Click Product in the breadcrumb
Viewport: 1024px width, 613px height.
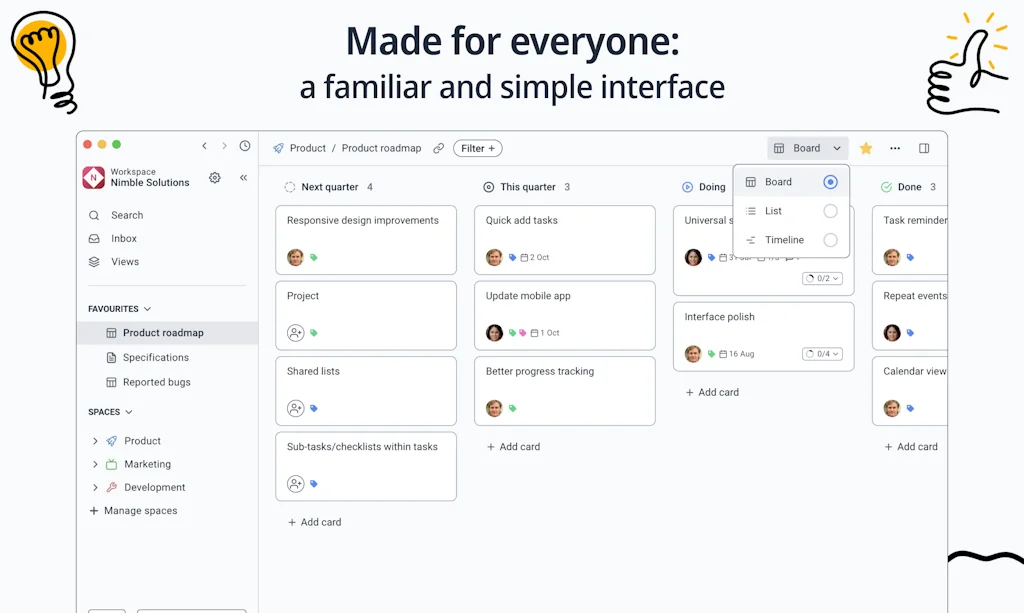[x=307, y=147]
